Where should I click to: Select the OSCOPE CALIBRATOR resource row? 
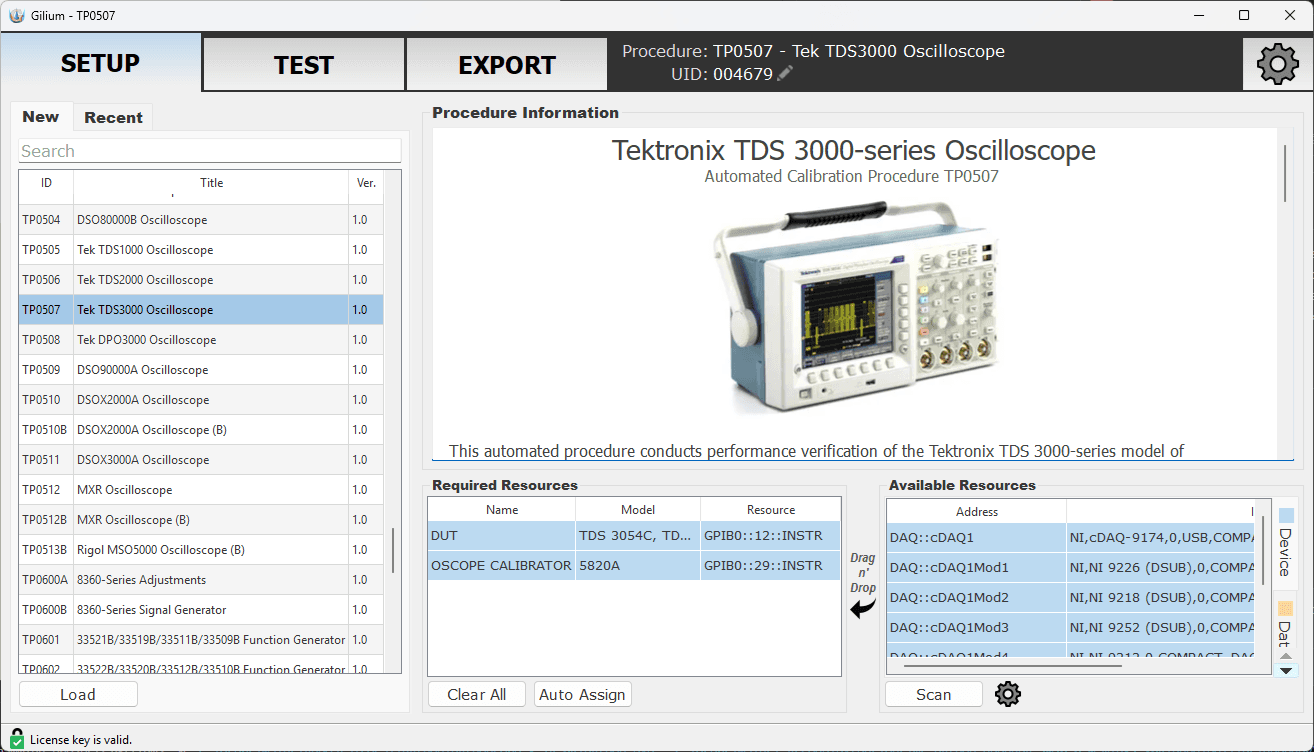click(634, 565)
